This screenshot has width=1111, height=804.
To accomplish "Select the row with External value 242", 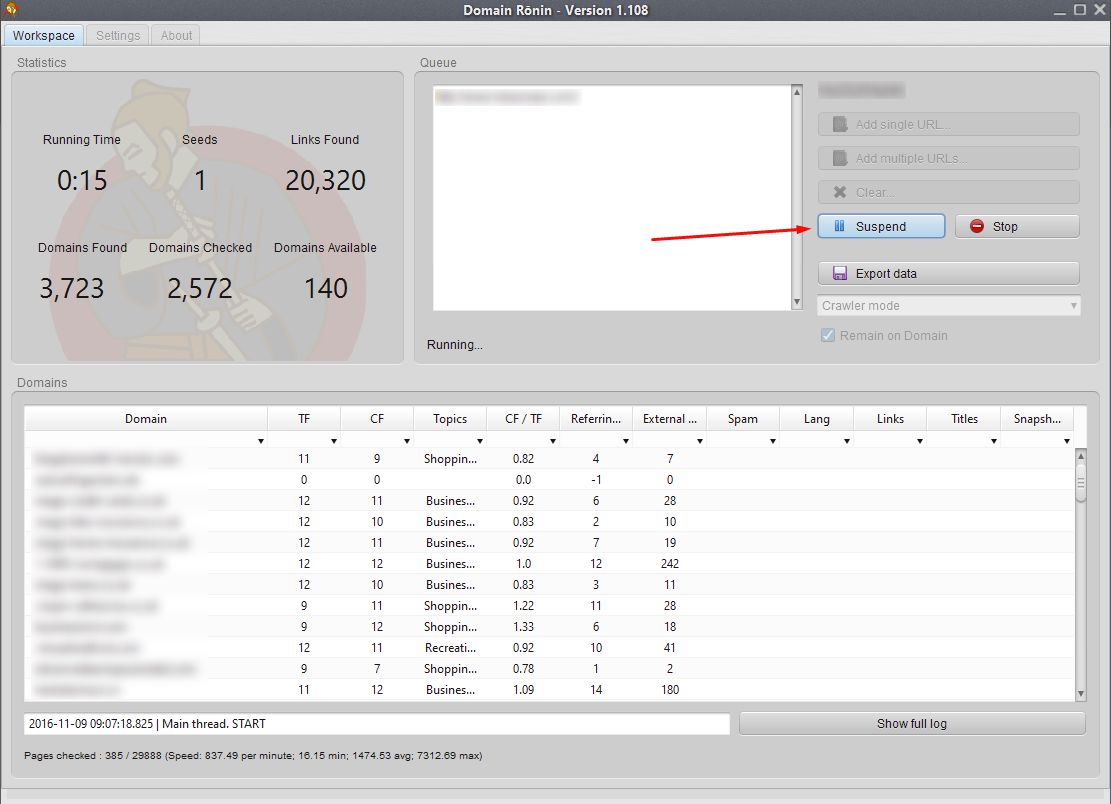I will pos(549,564).
